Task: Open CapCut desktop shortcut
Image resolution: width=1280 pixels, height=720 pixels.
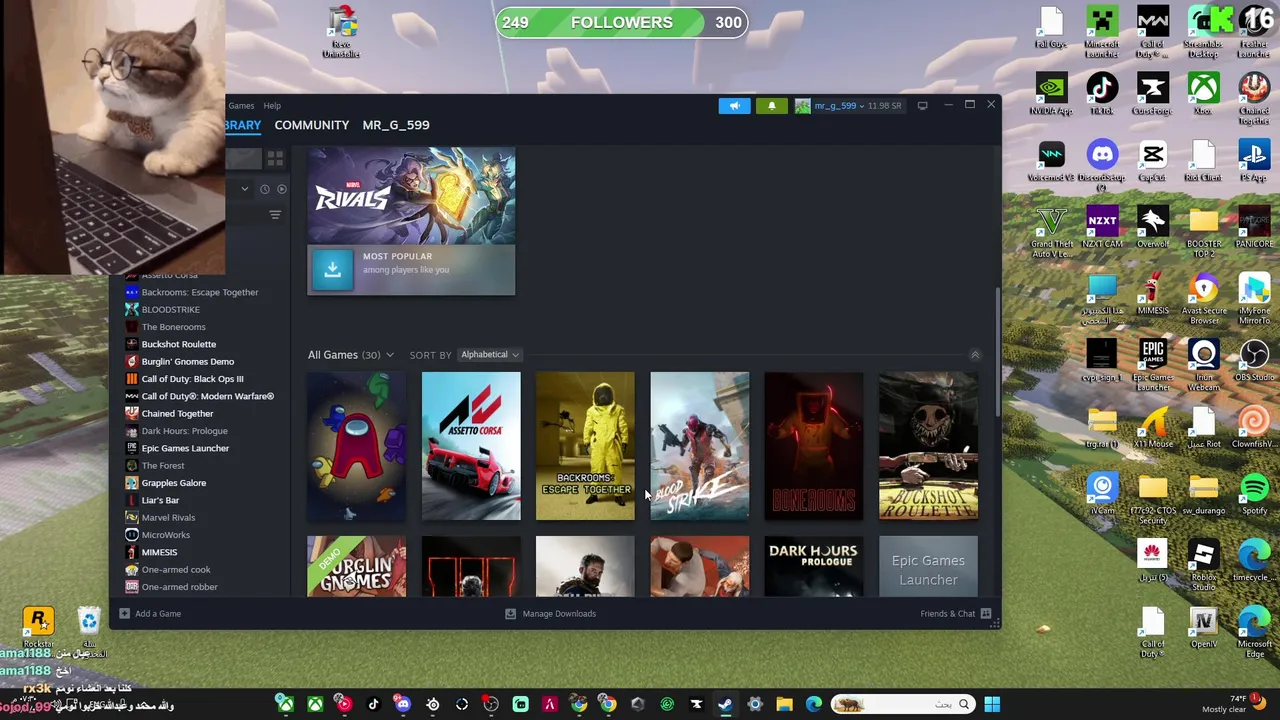Action: pos(1153,162)
